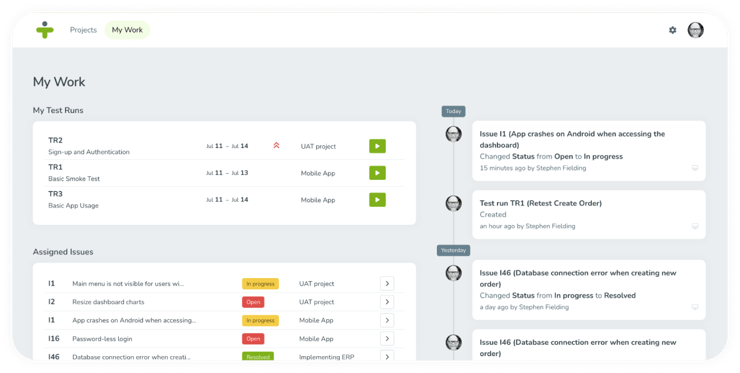
Task: Click 'Mobile App' in 'Password-less login' row
Action: point(316,339)
